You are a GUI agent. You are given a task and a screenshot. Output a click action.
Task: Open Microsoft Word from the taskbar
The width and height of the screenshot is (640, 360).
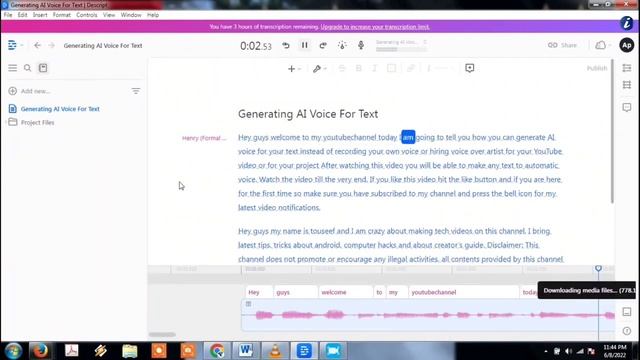245,351
